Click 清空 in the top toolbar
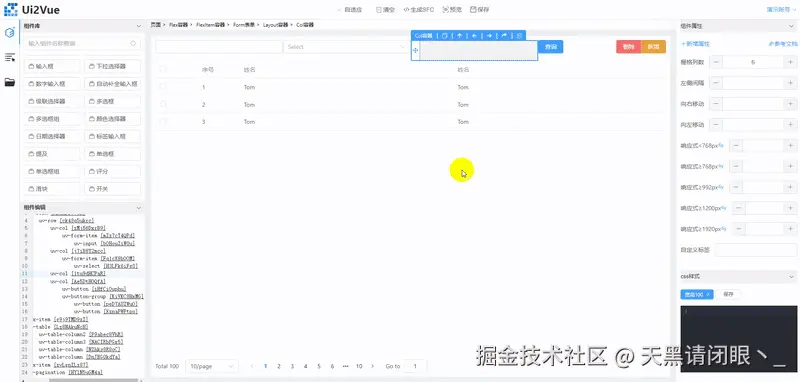Screen dimensions: 800x382 [385, 9]
